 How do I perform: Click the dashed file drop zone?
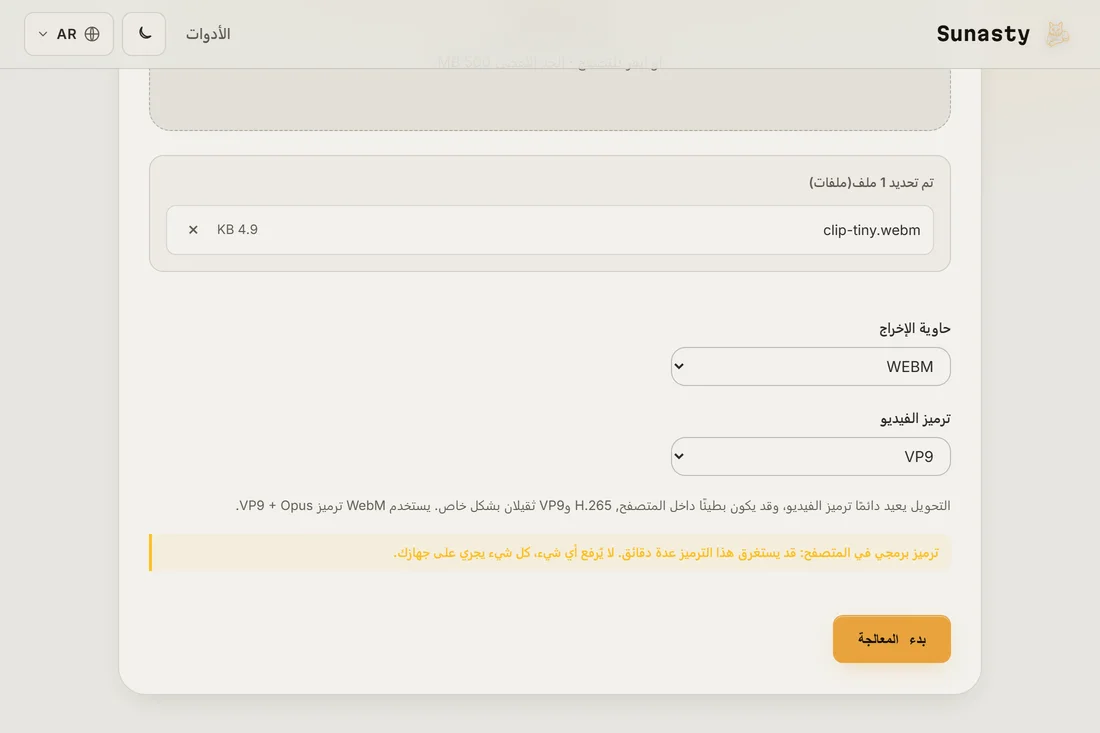tap(549, 99)
